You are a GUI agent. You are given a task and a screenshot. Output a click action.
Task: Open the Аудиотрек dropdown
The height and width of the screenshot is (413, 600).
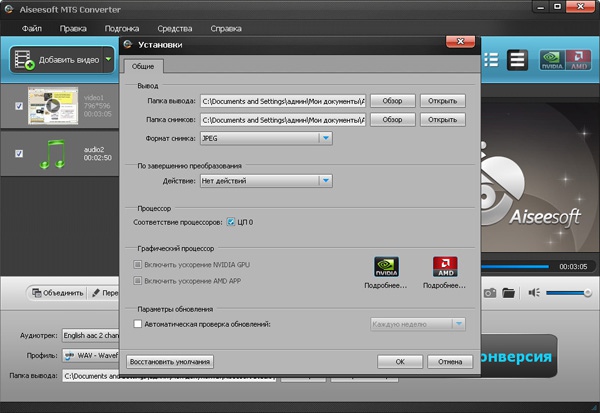pos(91,335)
